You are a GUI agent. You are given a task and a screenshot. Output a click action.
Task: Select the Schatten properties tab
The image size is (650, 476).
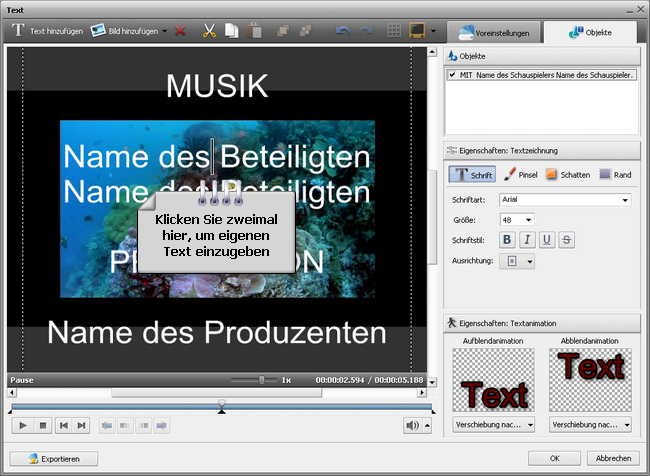coord(568,175)
